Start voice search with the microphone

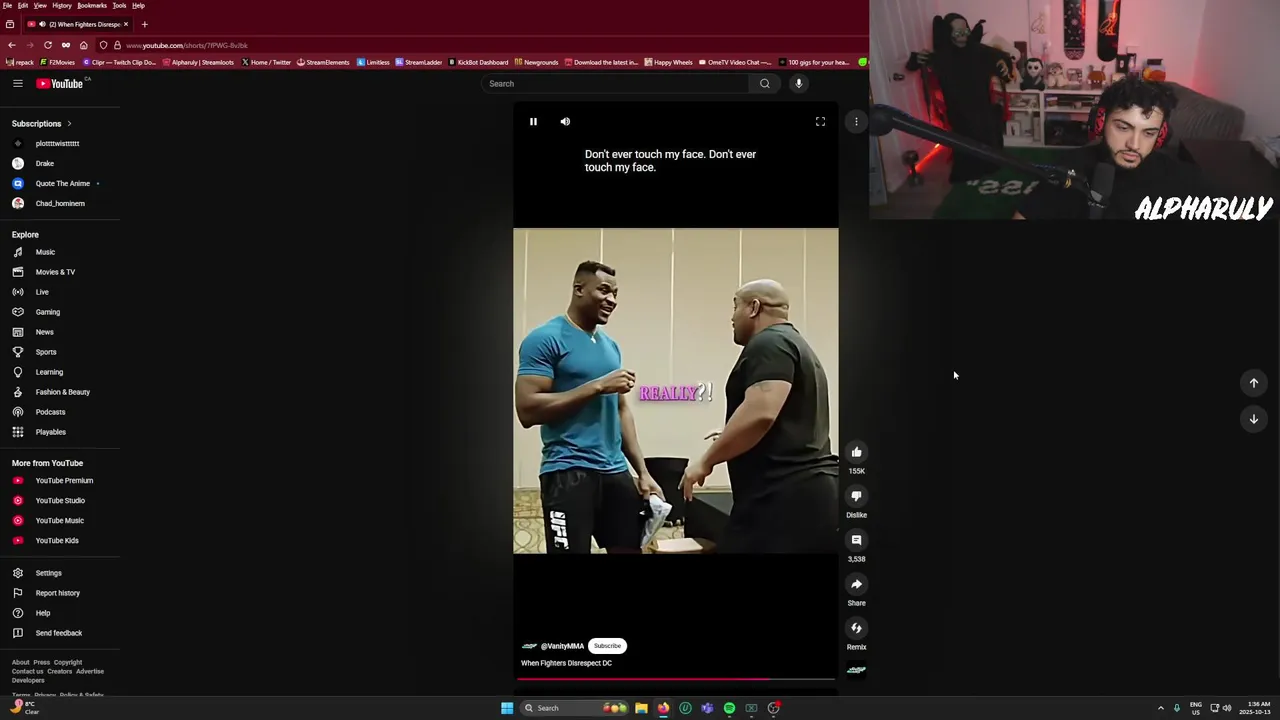798,83
